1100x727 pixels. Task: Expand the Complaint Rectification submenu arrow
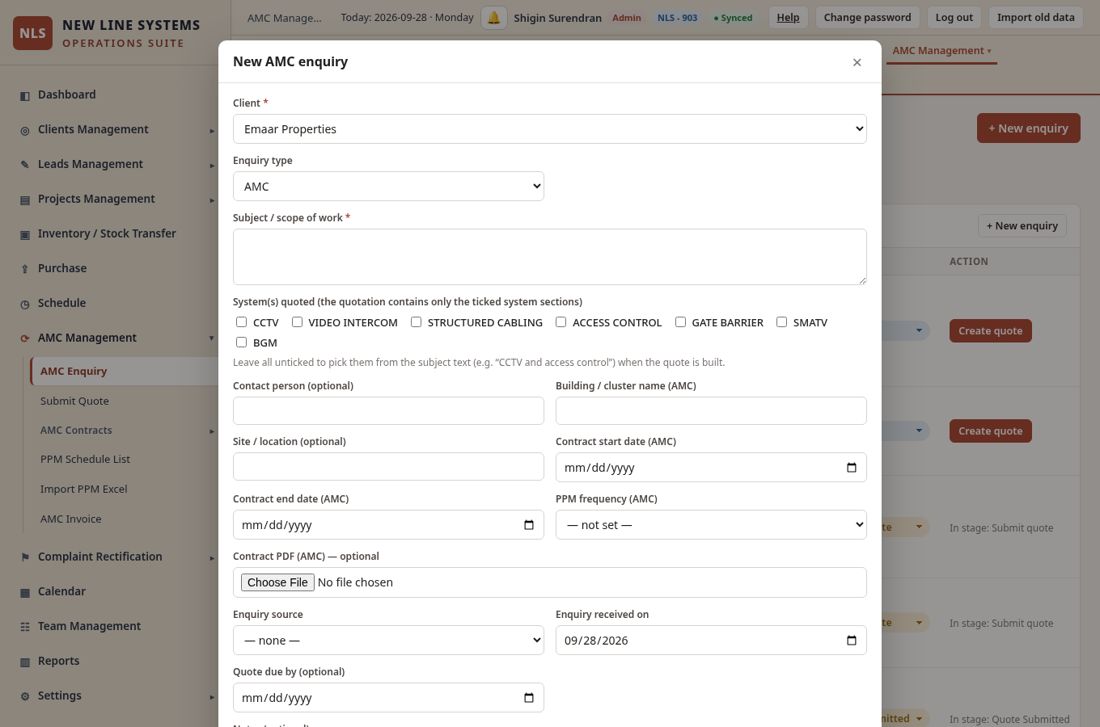[211, 558]
